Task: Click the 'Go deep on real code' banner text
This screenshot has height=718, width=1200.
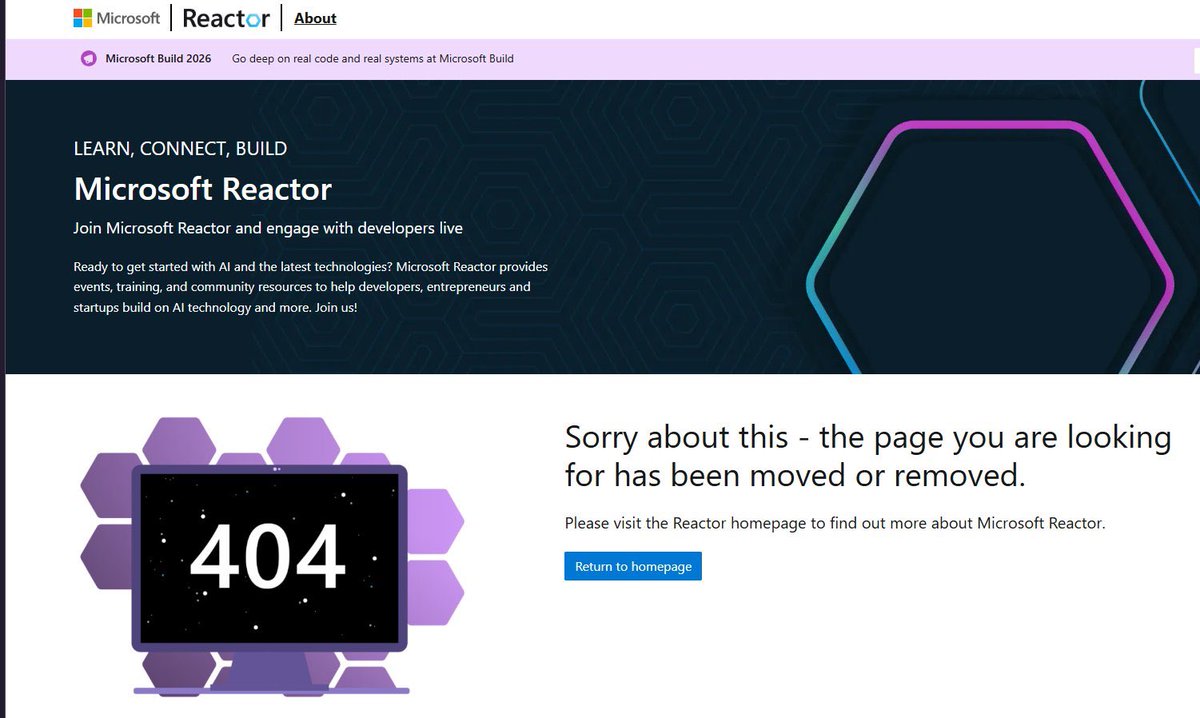Action: pyautogui.click(x=373, y=59)
